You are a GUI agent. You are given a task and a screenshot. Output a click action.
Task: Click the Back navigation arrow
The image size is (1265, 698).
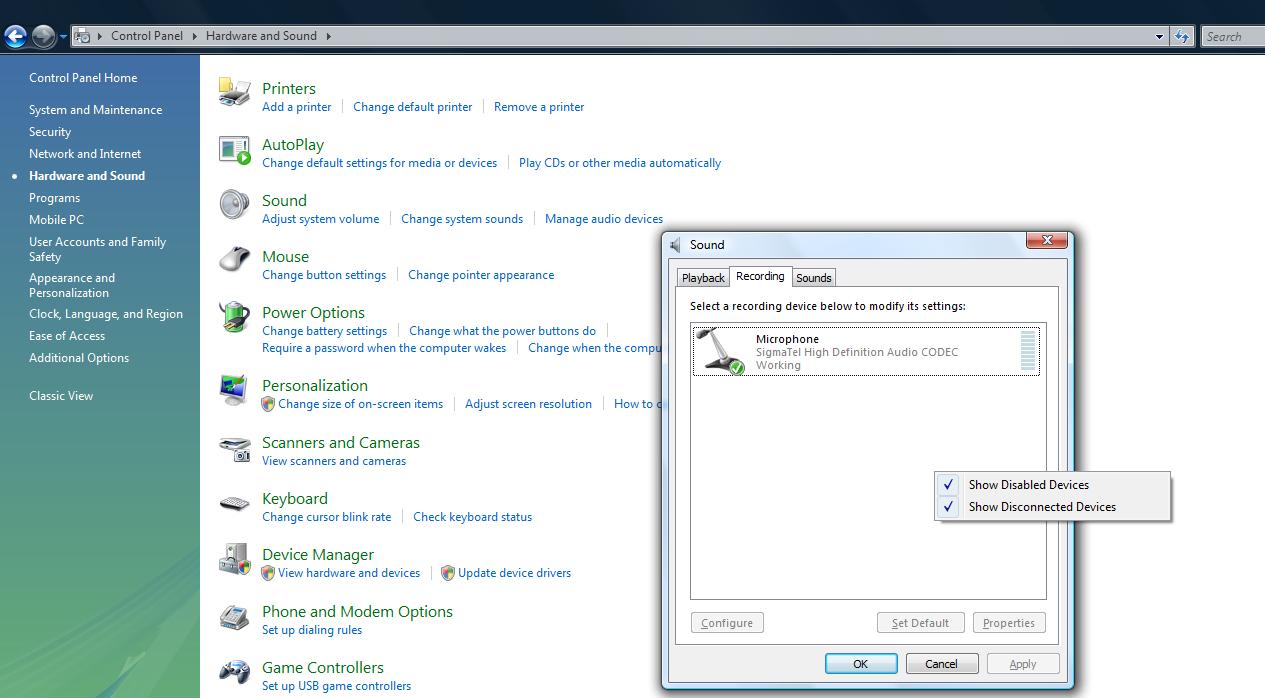click(15, 37)
